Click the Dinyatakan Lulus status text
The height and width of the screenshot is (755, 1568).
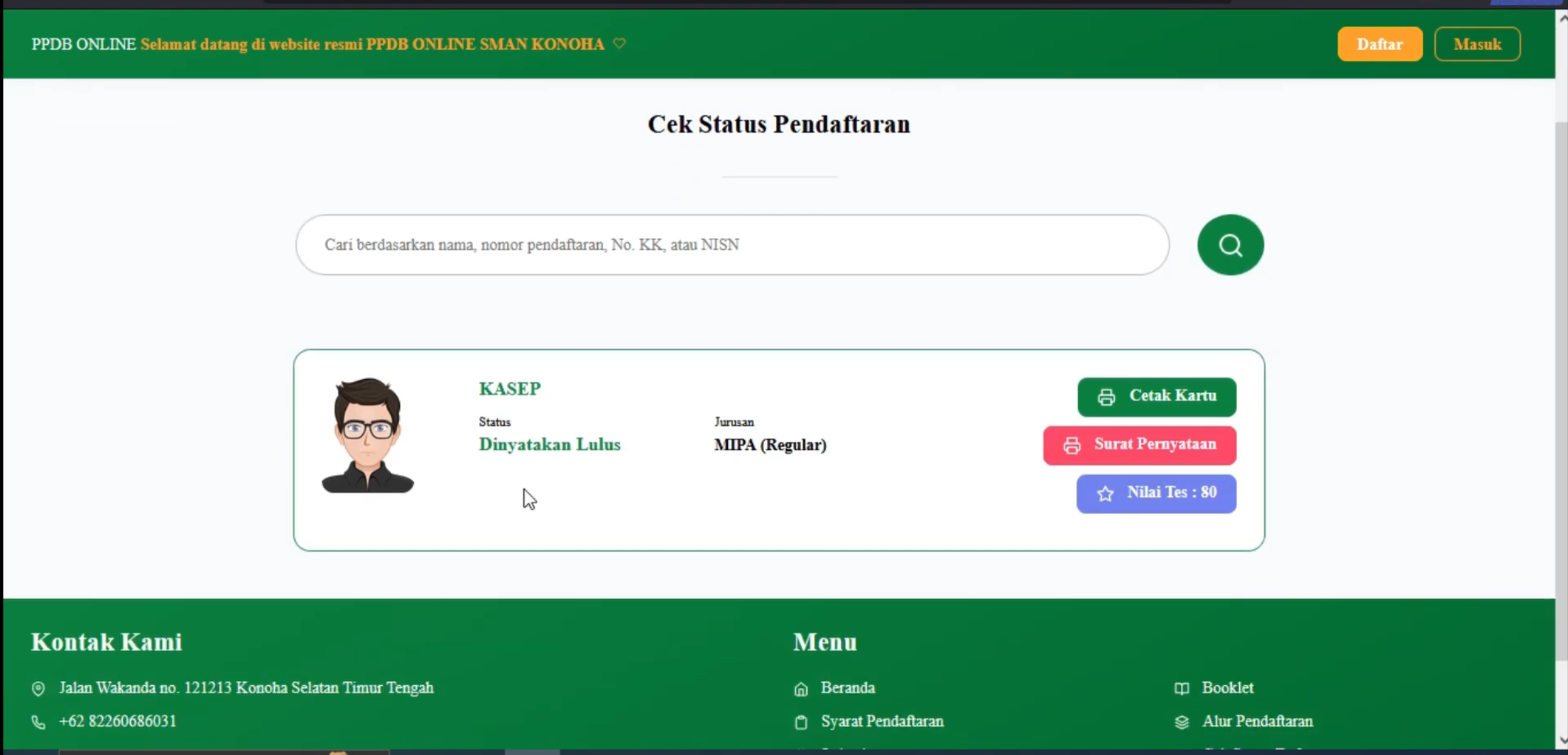549,445
